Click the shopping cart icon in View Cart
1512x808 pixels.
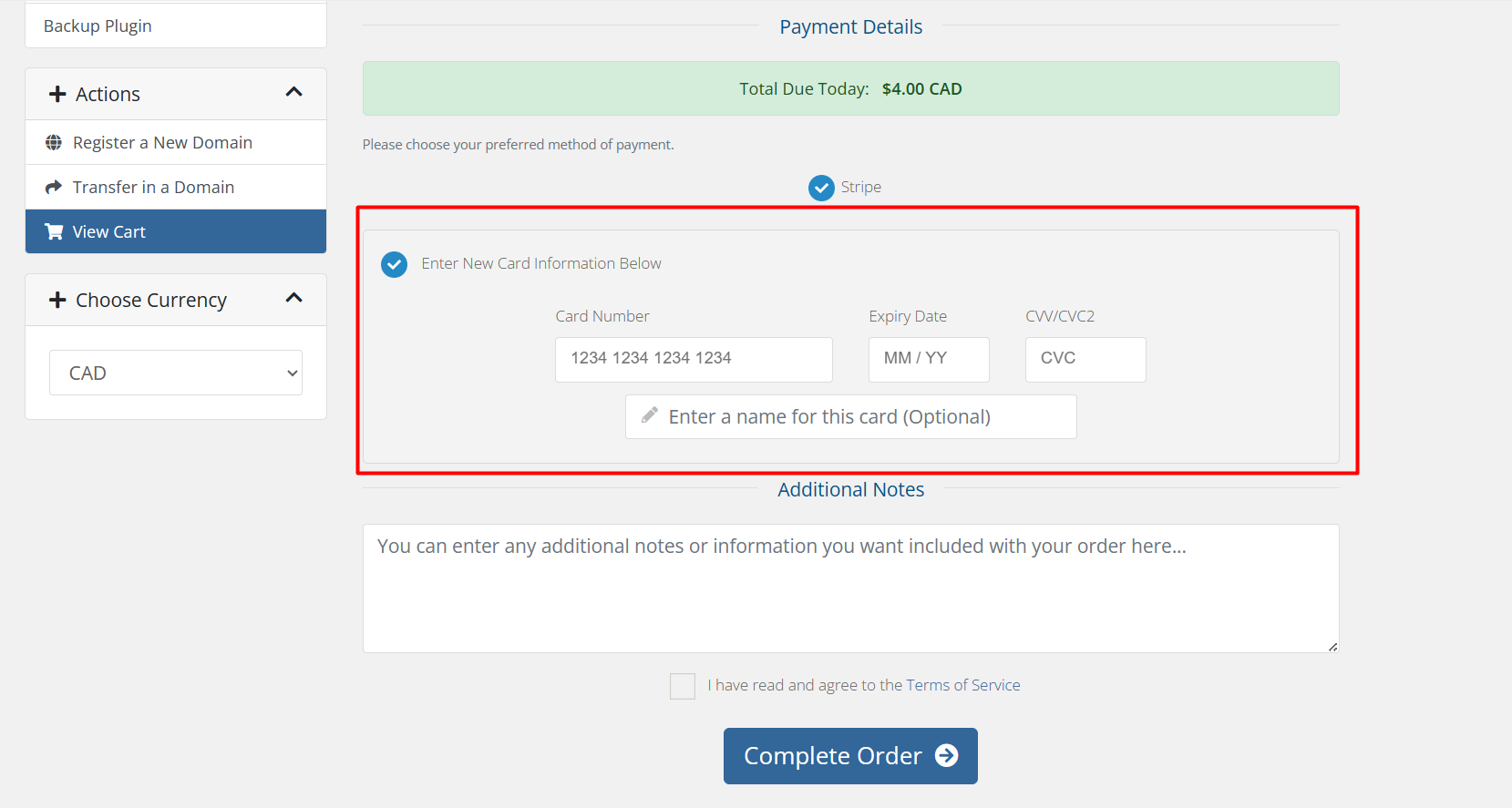pyautogui.click(x=54, y=231)
